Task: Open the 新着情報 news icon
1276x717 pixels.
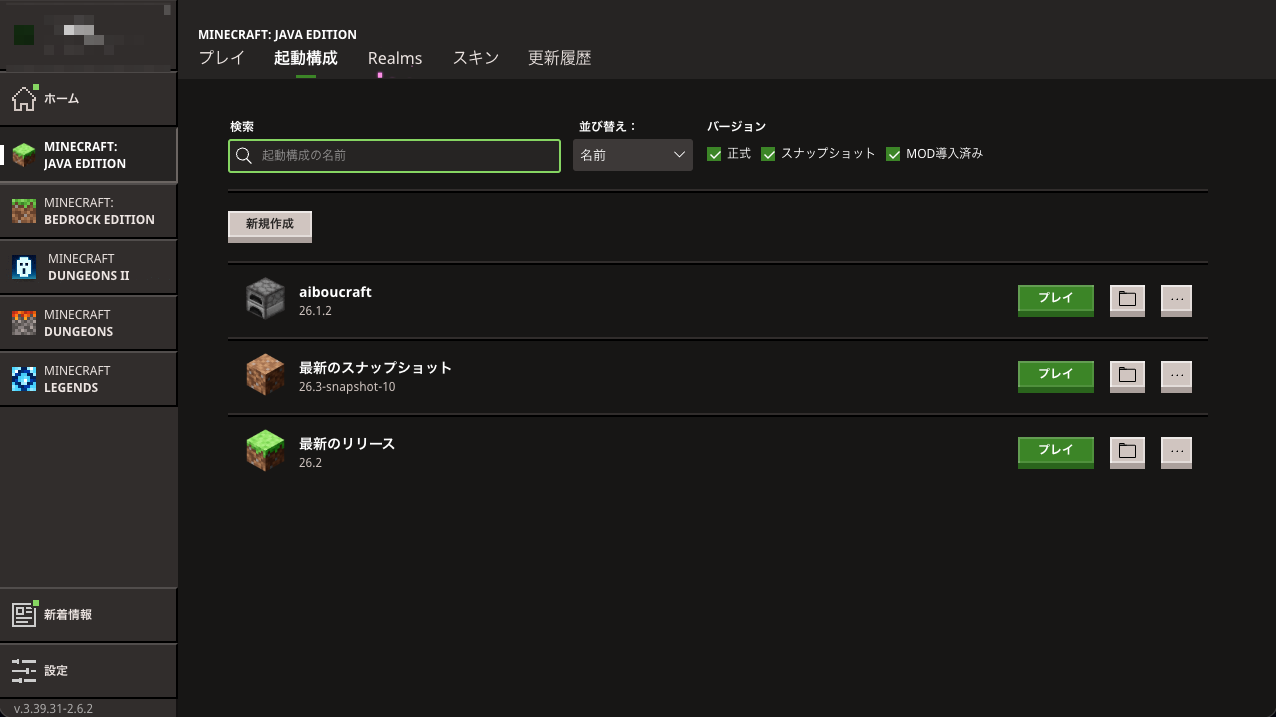Action: coord(23,615)
